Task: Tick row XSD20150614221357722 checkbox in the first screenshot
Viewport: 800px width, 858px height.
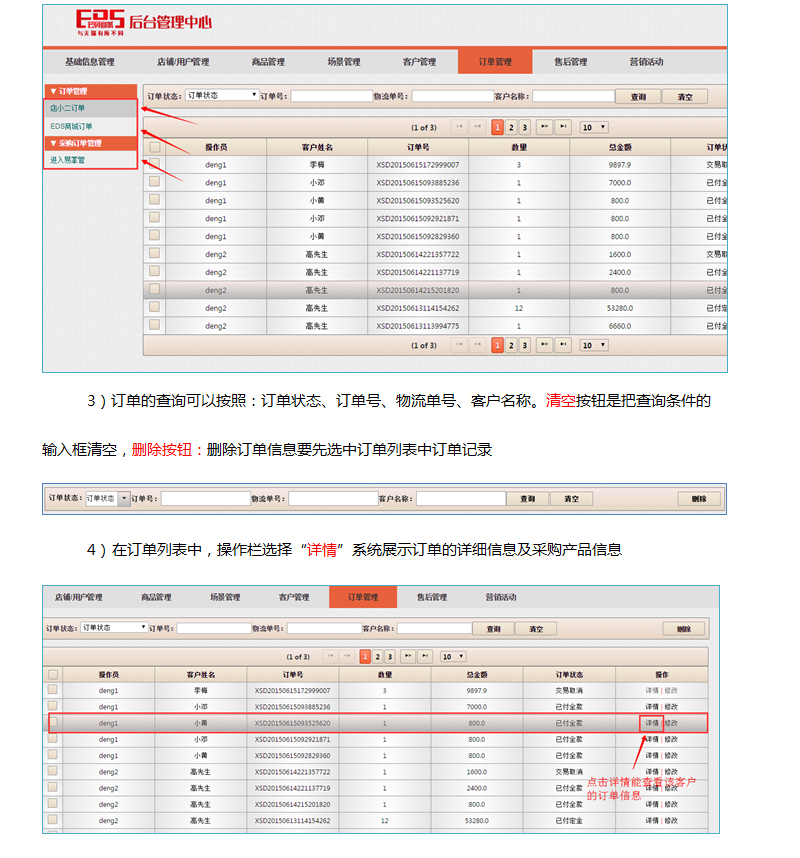Action: (x=155, y=253)
